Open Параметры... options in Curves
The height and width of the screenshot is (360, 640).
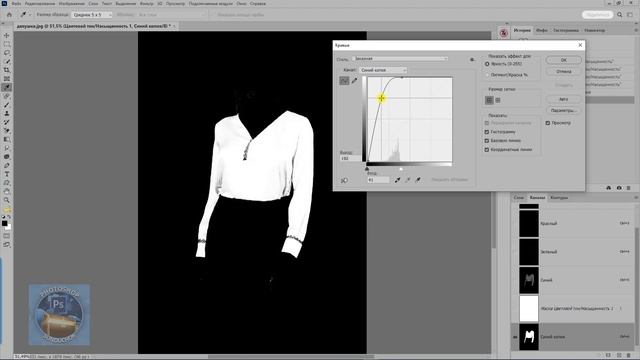(563, 111)
